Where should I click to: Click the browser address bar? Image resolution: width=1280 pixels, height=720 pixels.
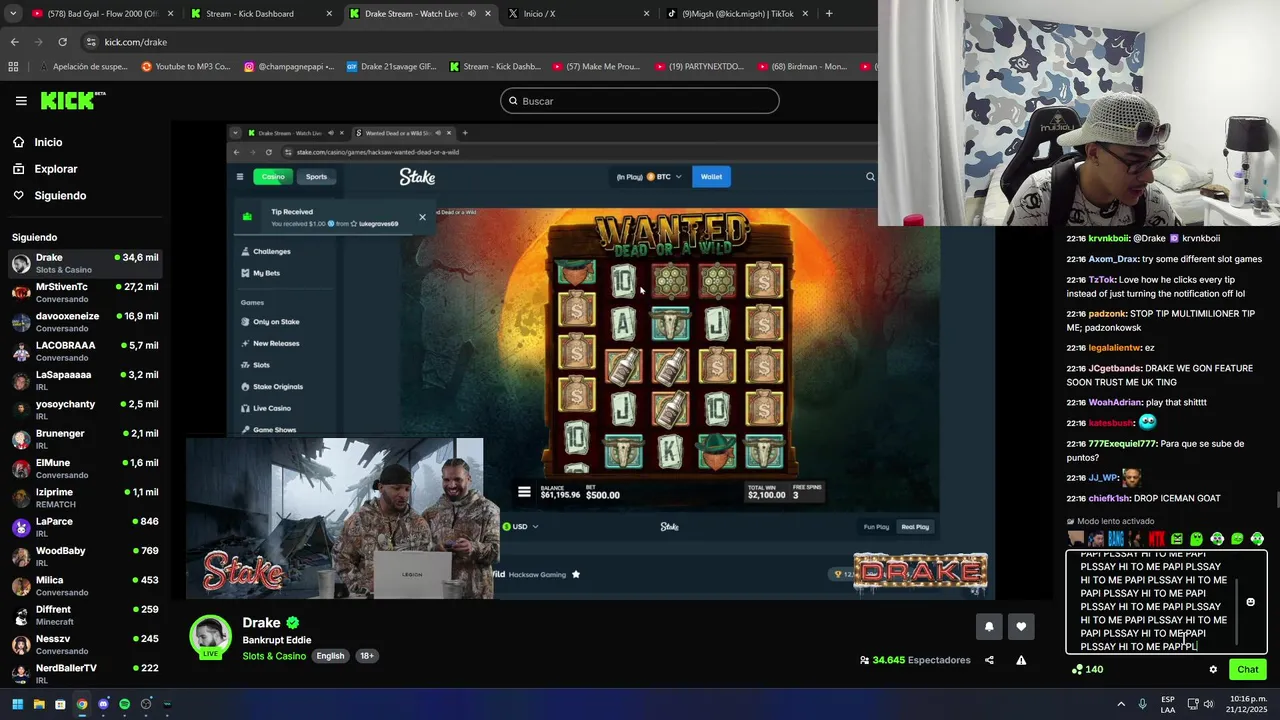(x=480, y=42)
